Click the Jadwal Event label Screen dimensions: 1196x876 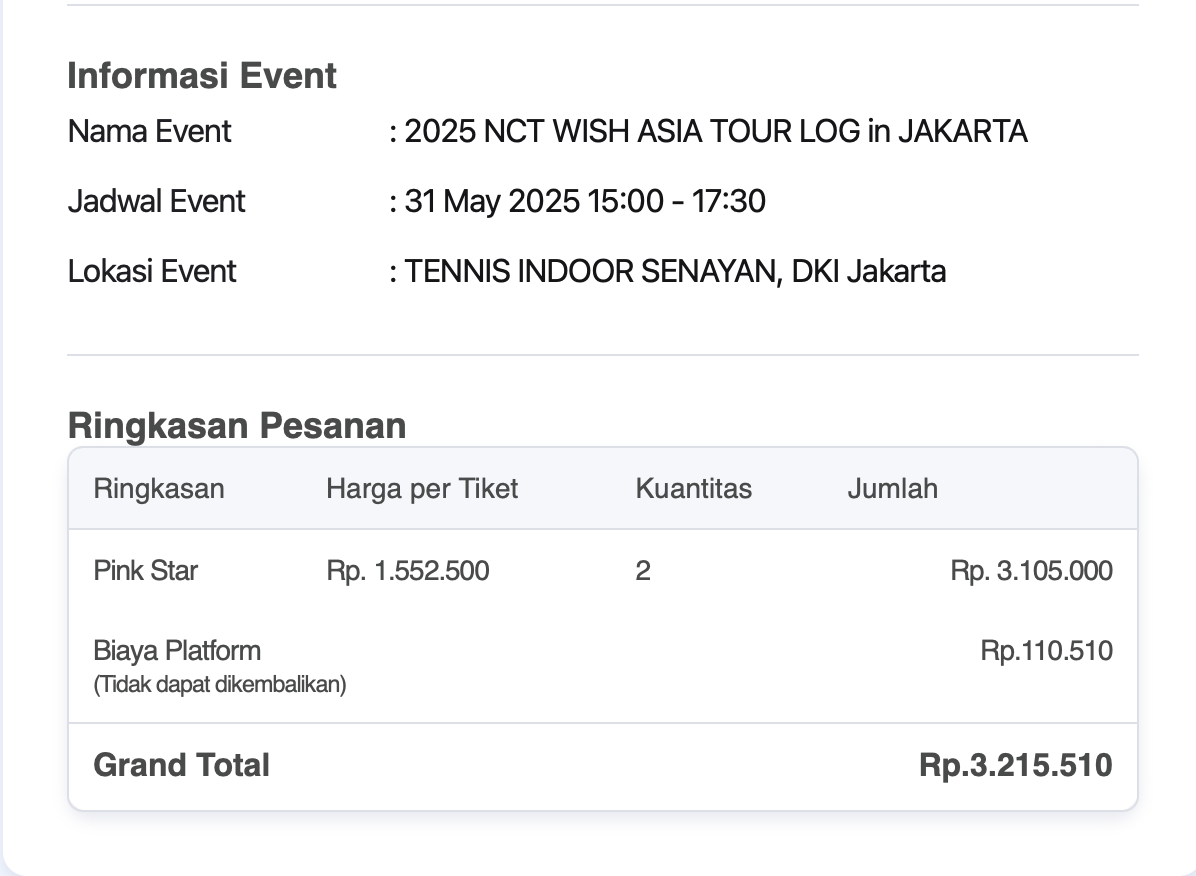tap(156, 201)
